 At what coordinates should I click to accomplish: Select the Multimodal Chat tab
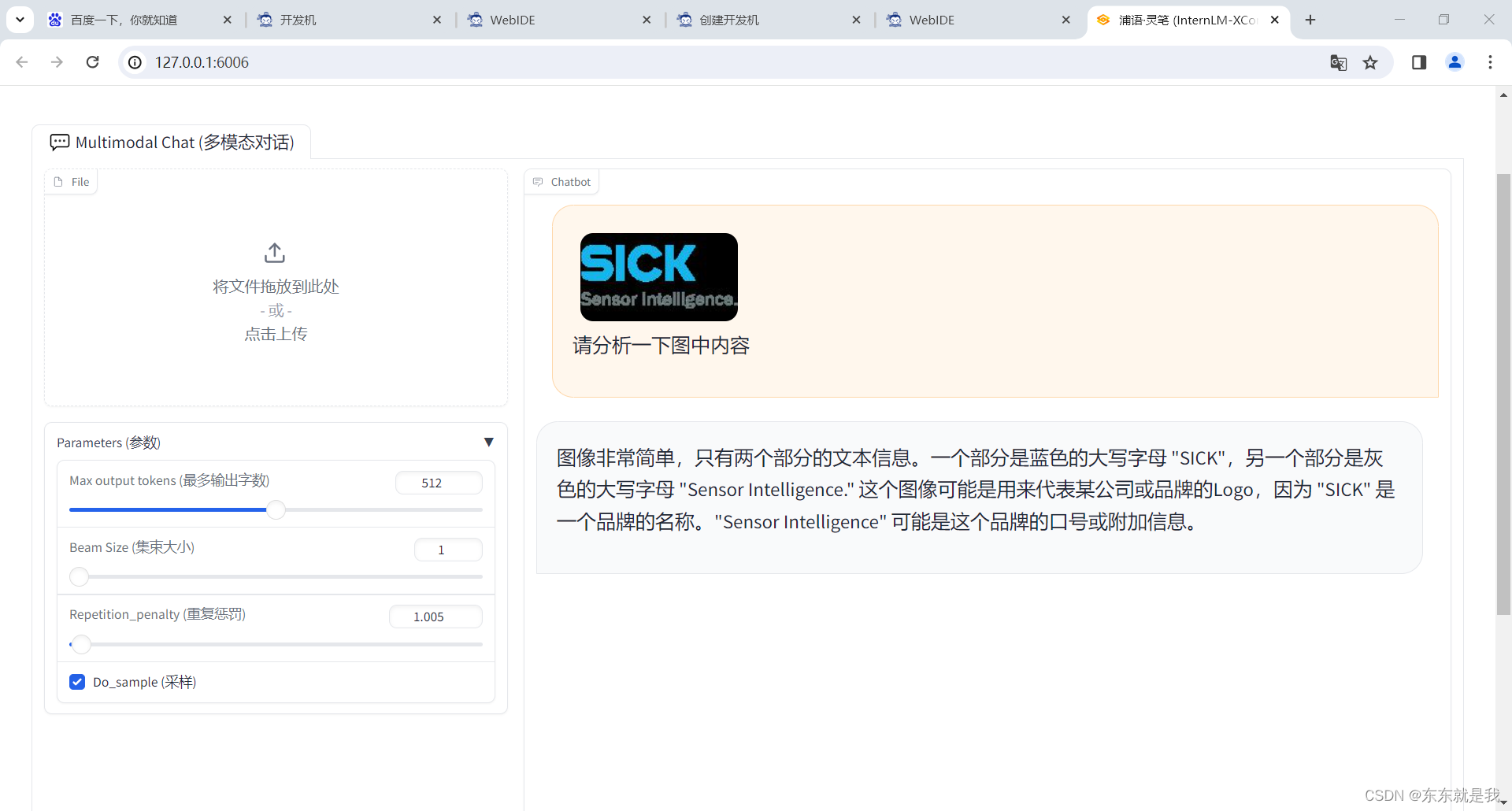coord(172,142)
